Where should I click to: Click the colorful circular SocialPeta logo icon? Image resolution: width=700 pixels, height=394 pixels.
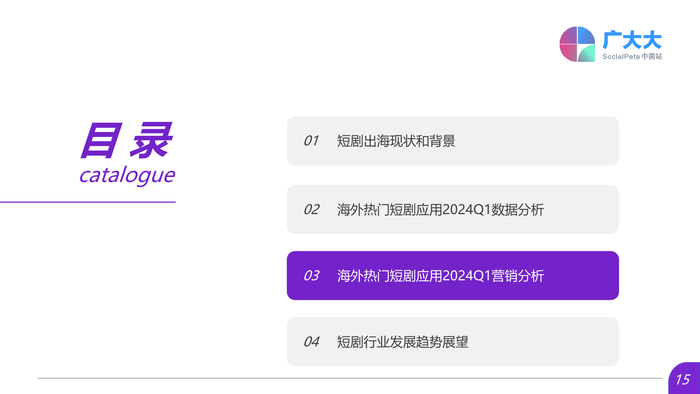pyautogui.click(x=577, y=44)
